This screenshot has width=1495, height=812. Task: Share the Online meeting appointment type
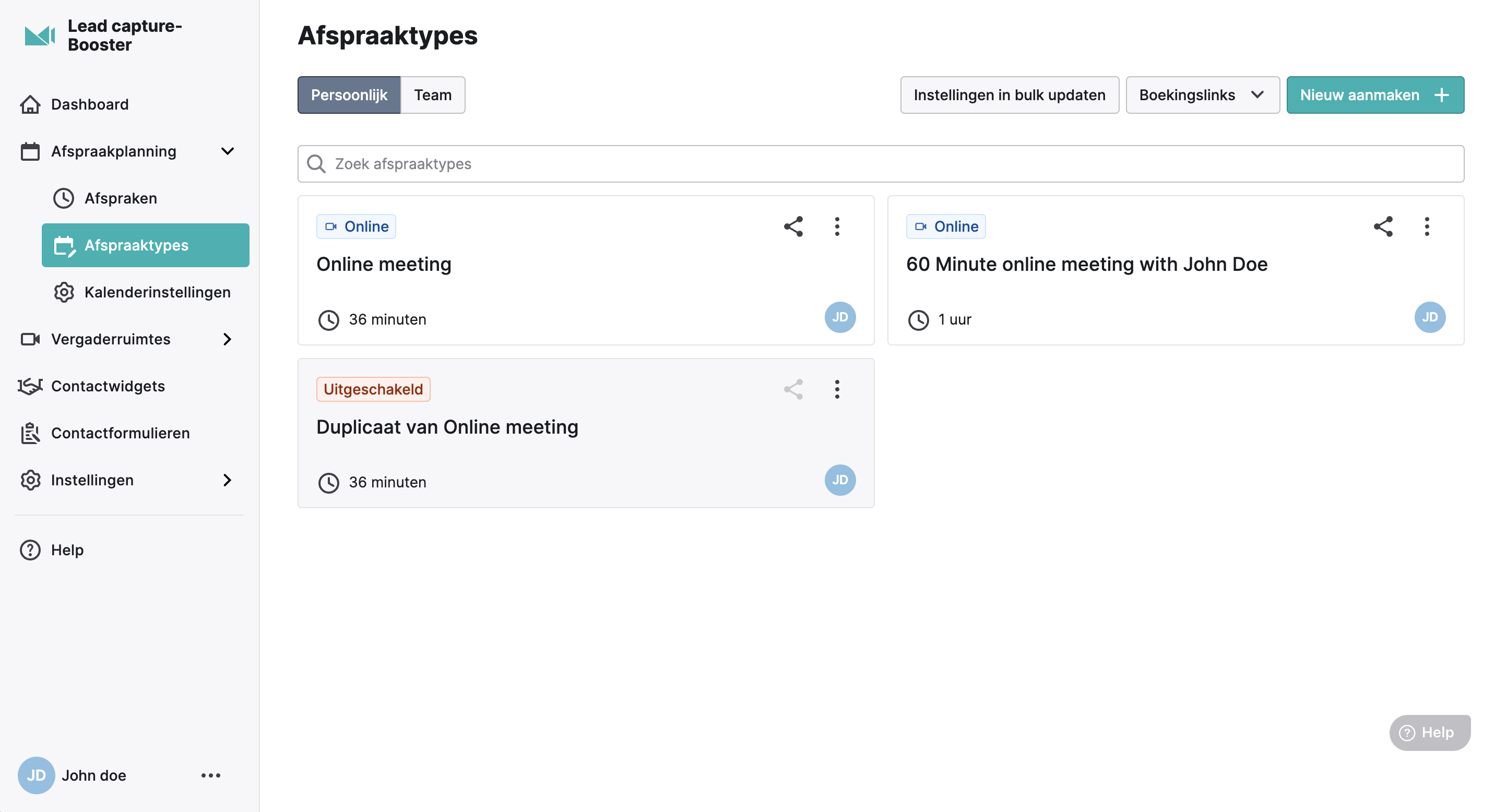click(x=793, y=226)
